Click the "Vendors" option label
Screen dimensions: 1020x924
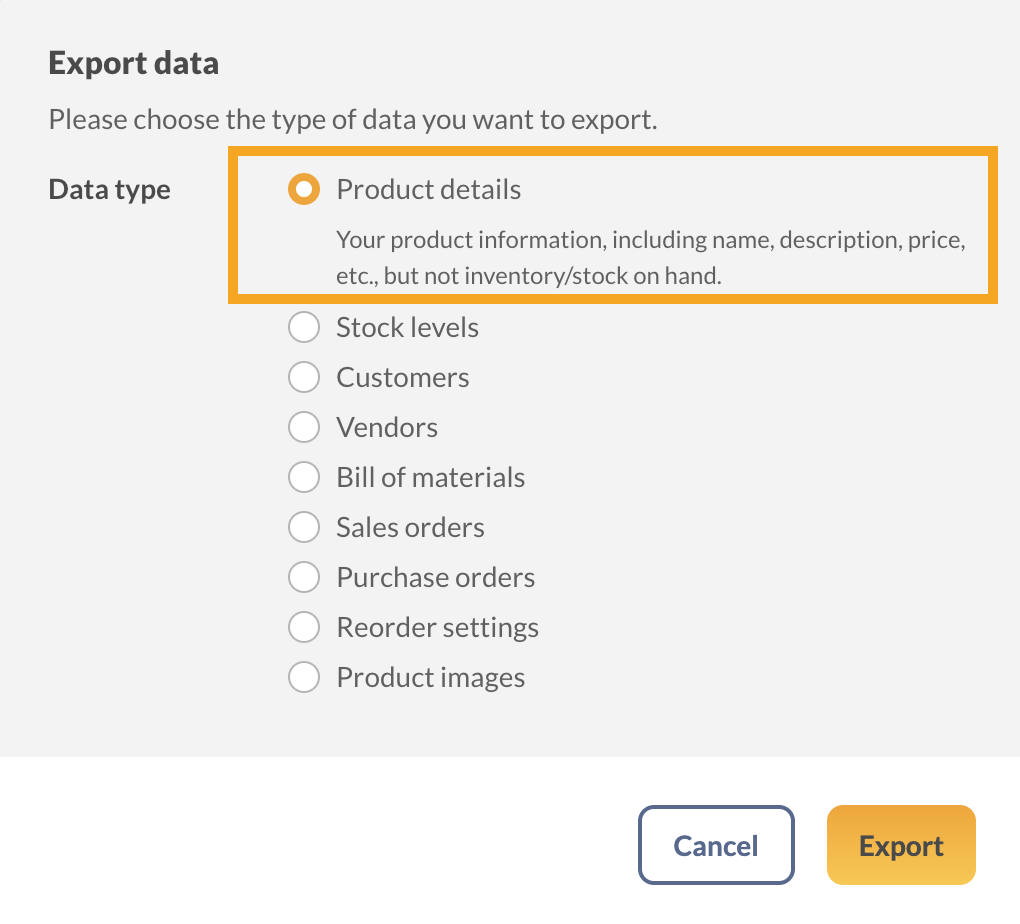click(387, 427)
